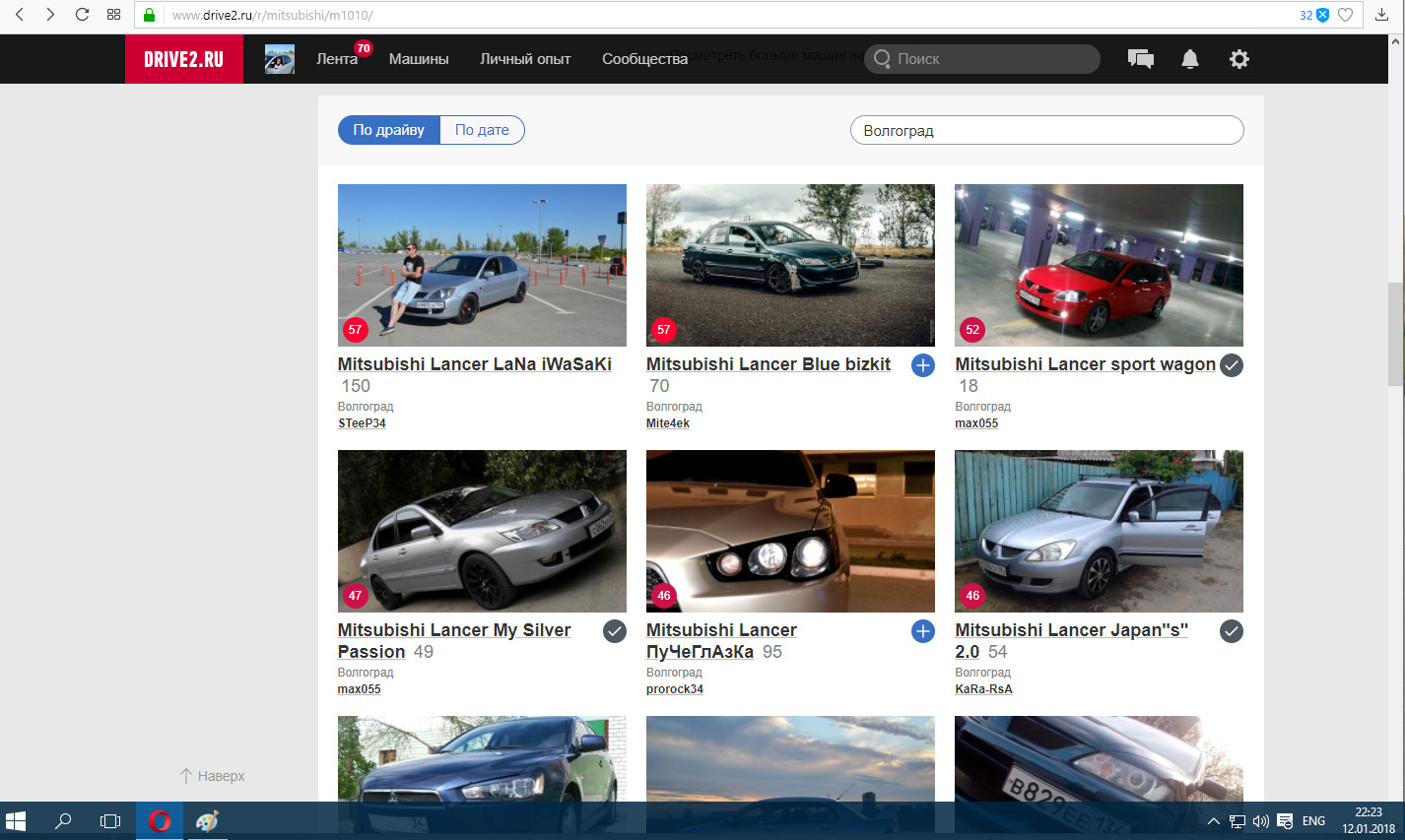Open the My Silver Passion car photo

482,531
